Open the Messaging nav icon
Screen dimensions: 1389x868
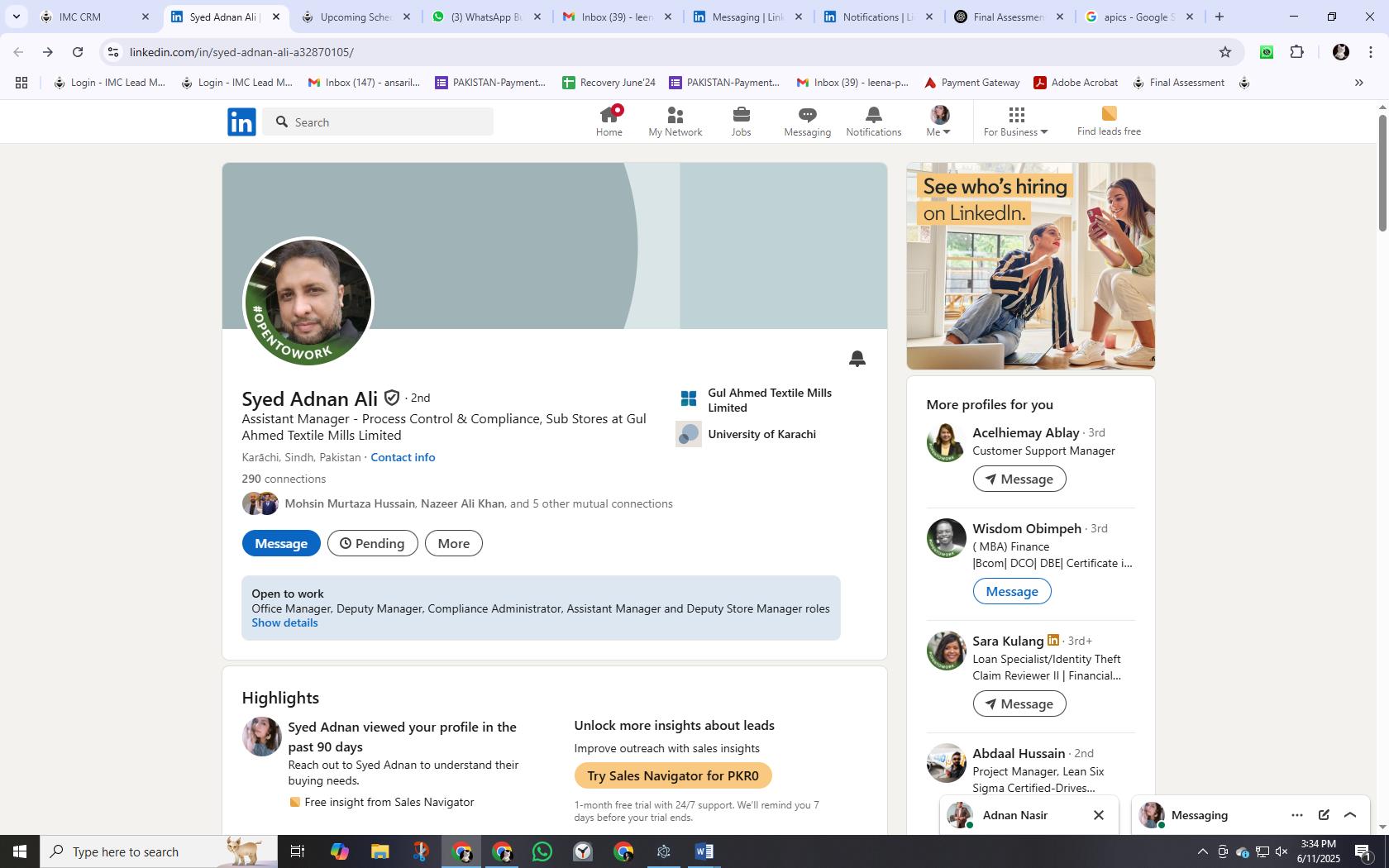tap(807, 122)
